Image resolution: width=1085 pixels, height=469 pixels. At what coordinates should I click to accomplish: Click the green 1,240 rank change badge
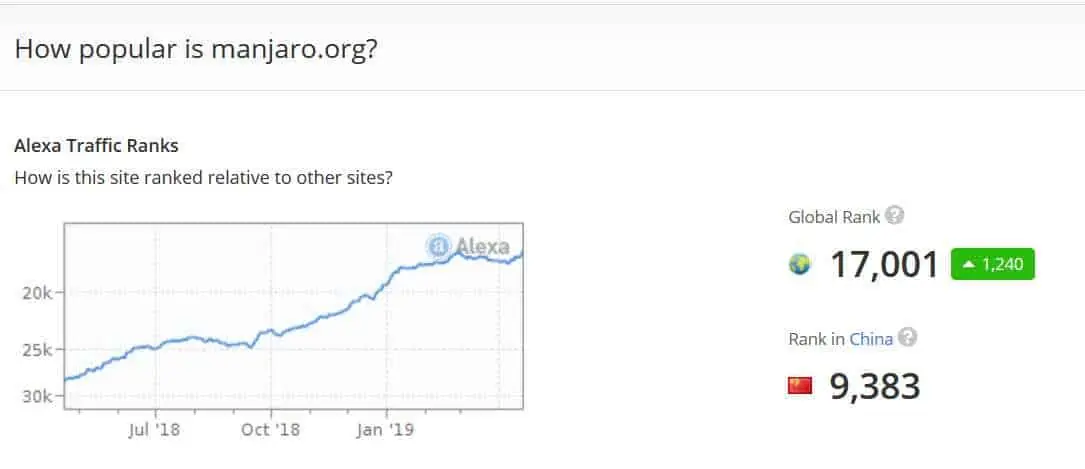tap(993, 264)
